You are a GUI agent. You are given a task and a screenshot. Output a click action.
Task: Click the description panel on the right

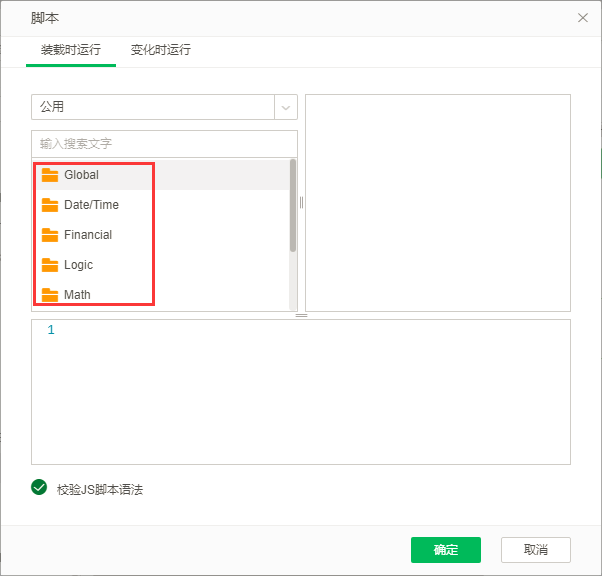[438, 203]
